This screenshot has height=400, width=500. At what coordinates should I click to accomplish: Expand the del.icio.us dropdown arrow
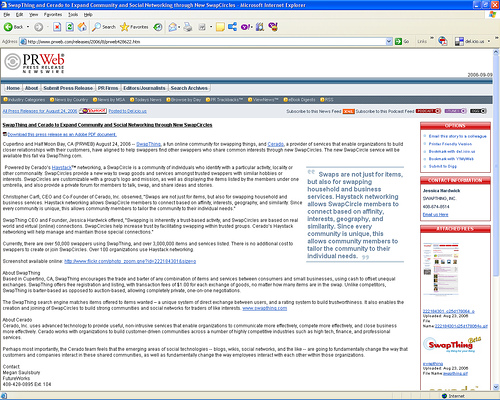tap(489, 41)
